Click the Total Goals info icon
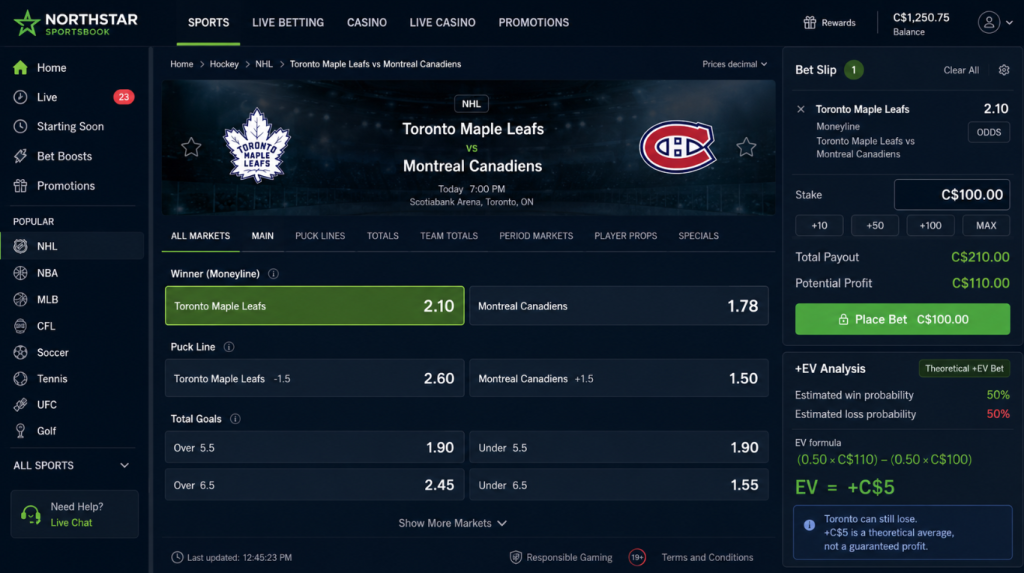The height and width of the screenshot is (573, 1024). point(235,419)
